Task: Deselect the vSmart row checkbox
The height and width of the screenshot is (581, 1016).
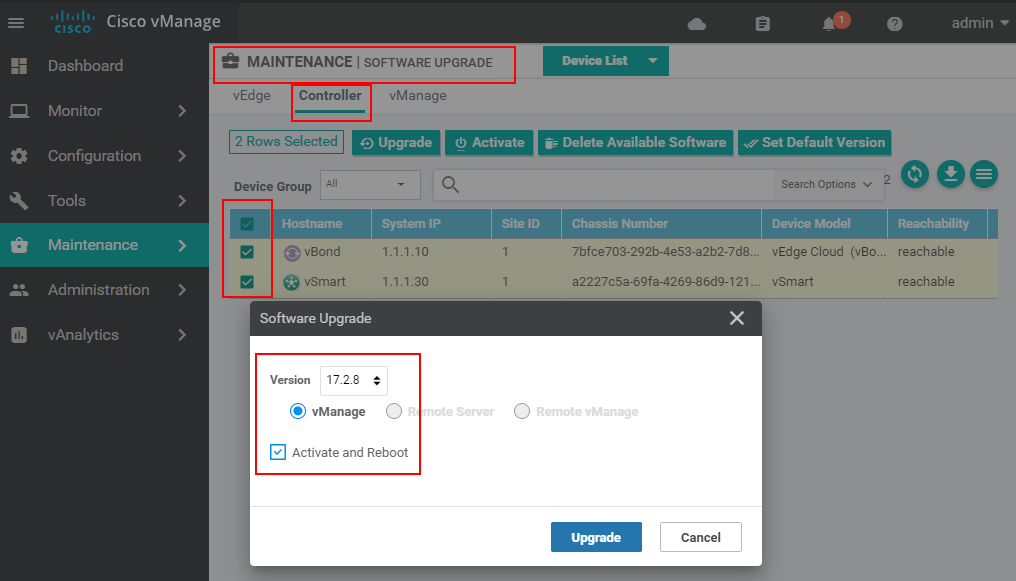Action: [x=248, y=281]
